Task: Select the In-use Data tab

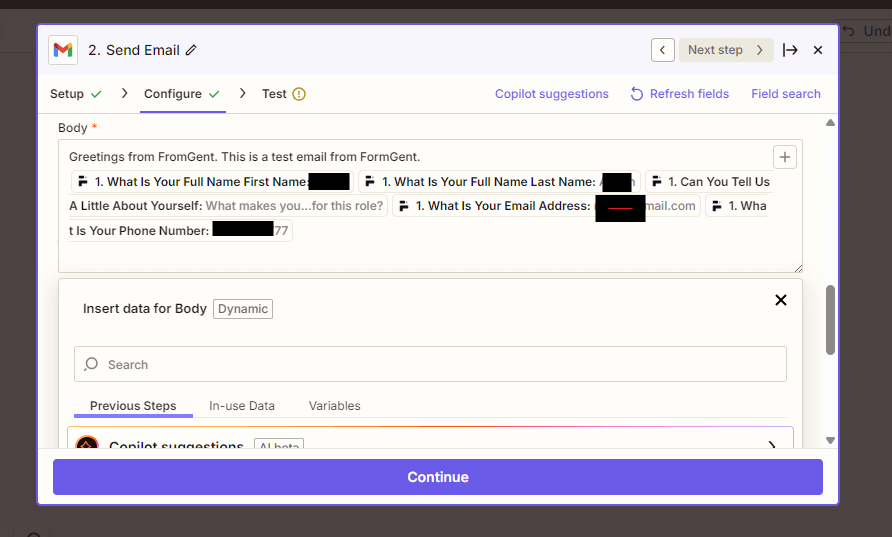Action: click(242, 406)
